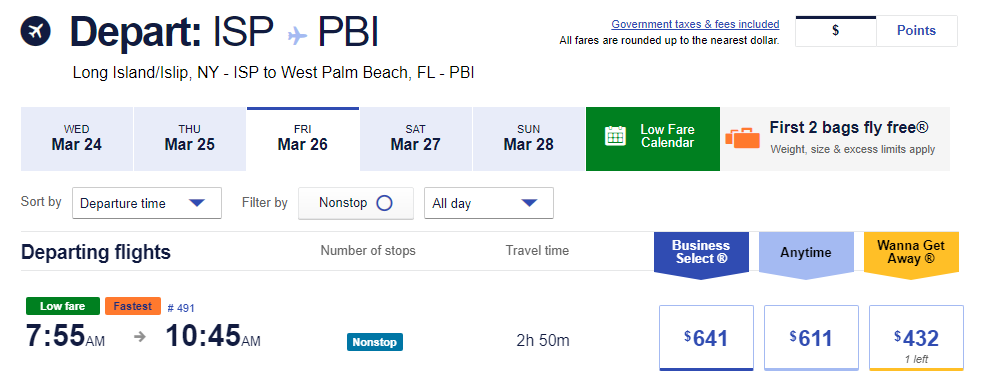
Task: Click the blue Nonstop label on flight 491
Action: click(x=374, y=342)
